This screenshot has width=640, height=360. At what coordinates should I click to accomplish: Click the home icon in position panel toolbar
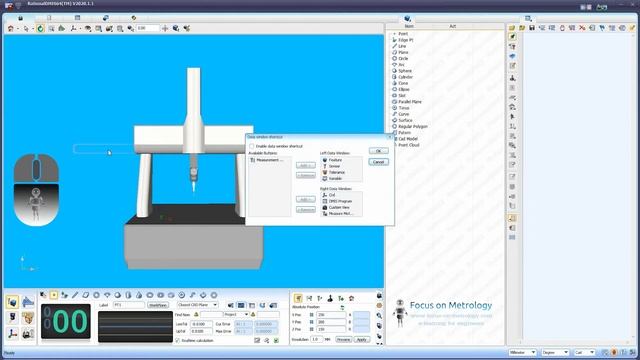tap(351, 298)
